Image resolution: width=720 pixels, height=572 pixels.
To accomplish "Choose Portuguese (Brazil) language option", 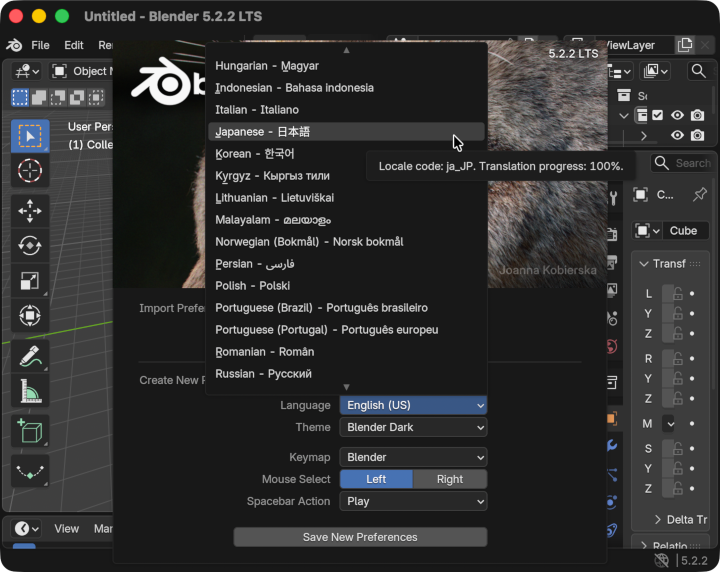I will pos(347,308).
